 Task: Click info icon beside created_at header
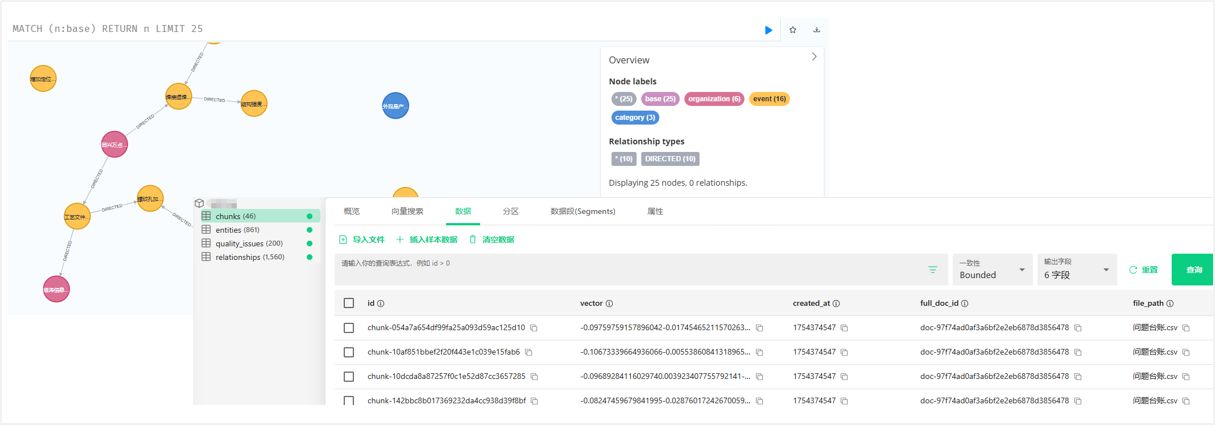[836, 304]
